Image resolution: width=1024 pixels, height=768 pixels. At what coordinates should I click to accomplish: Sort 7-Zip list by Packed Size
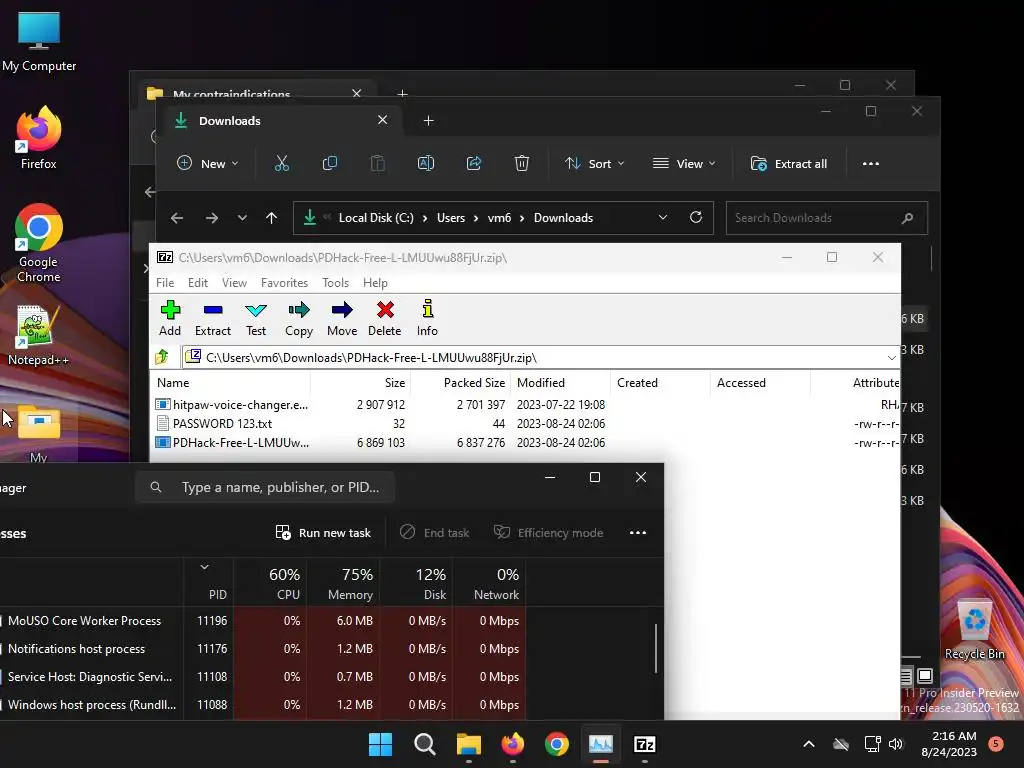point(460,383)
